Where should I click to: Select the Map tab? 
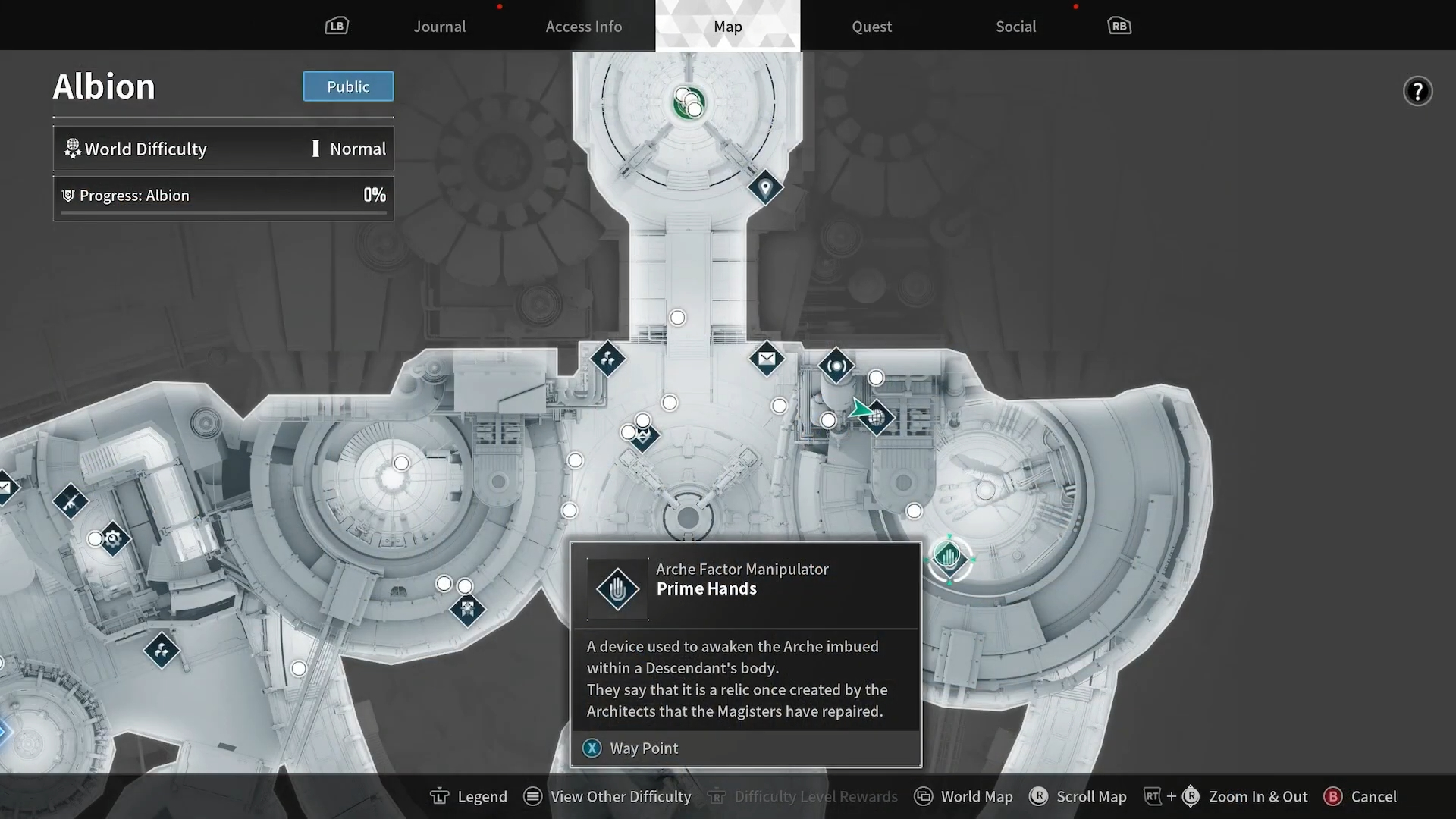pyautogui.click(x=728, y=26)
